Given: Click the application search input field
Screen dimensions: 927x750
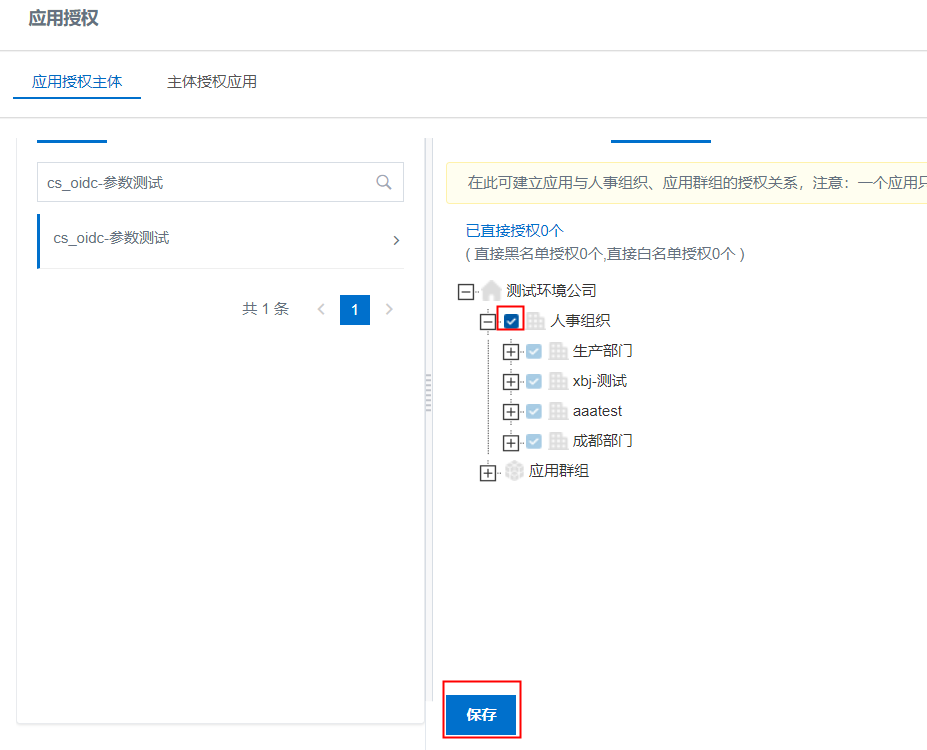Looking at the screenshot, I should click(x=205, y=183).
